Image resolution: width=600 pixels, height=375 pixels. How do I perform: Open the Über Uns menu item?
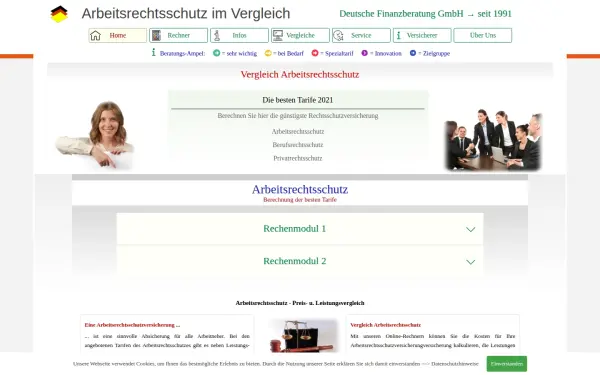[x=483, y=36]
